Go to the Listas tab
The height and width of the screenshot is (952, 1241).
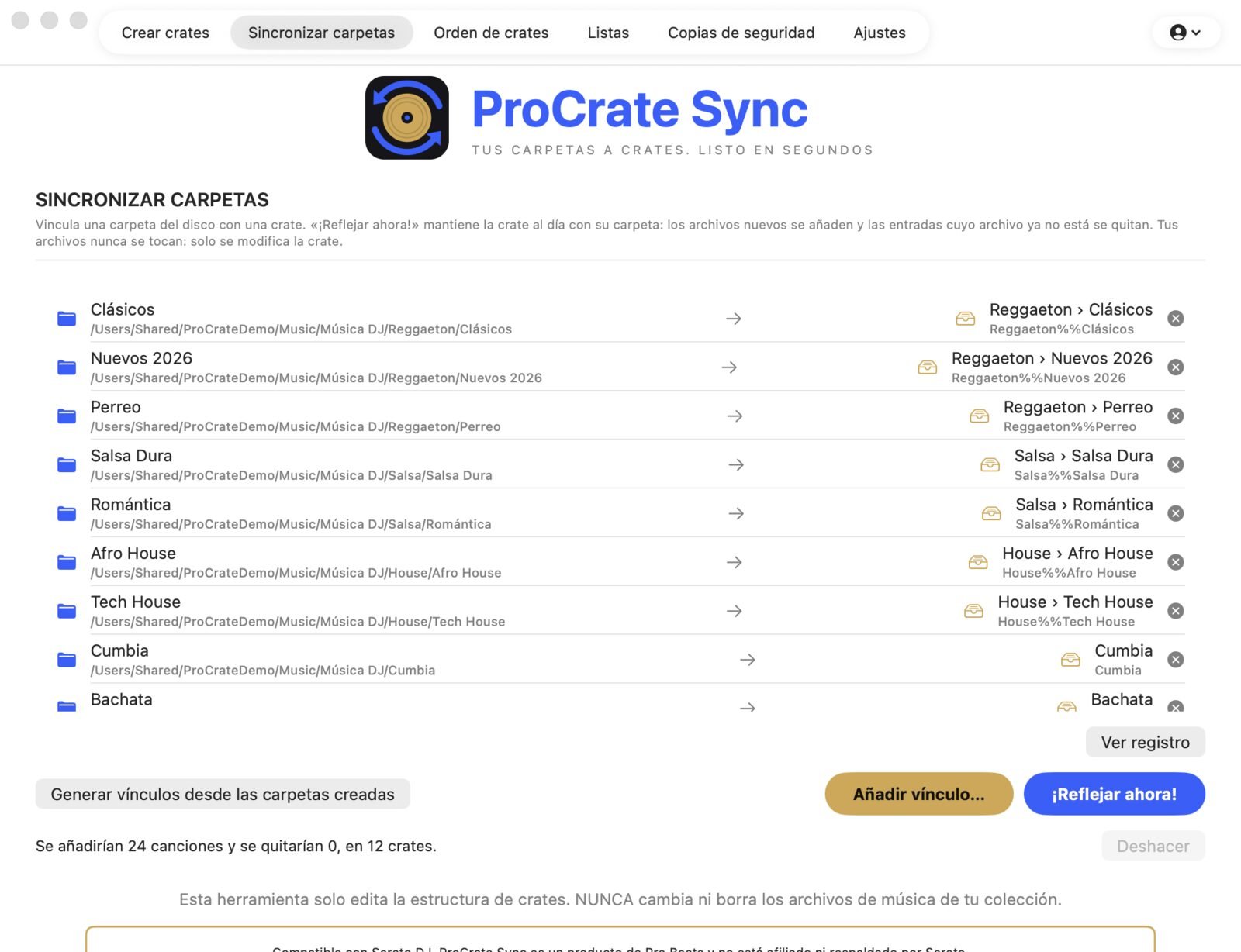point(608,33)
